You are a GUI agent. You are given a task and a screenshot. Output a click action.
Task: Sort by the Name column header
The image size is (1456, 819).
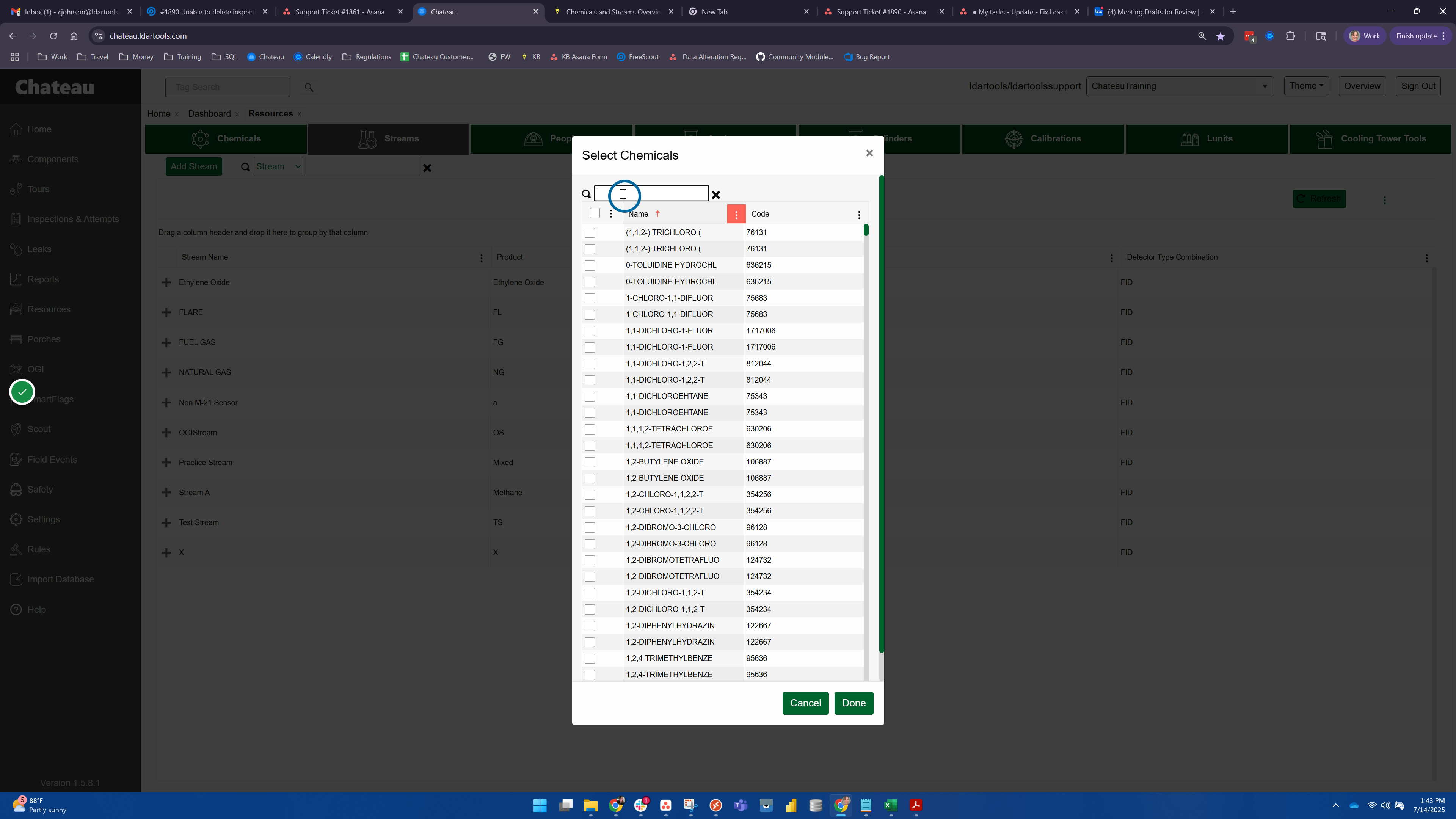click(x=638, y=213)
